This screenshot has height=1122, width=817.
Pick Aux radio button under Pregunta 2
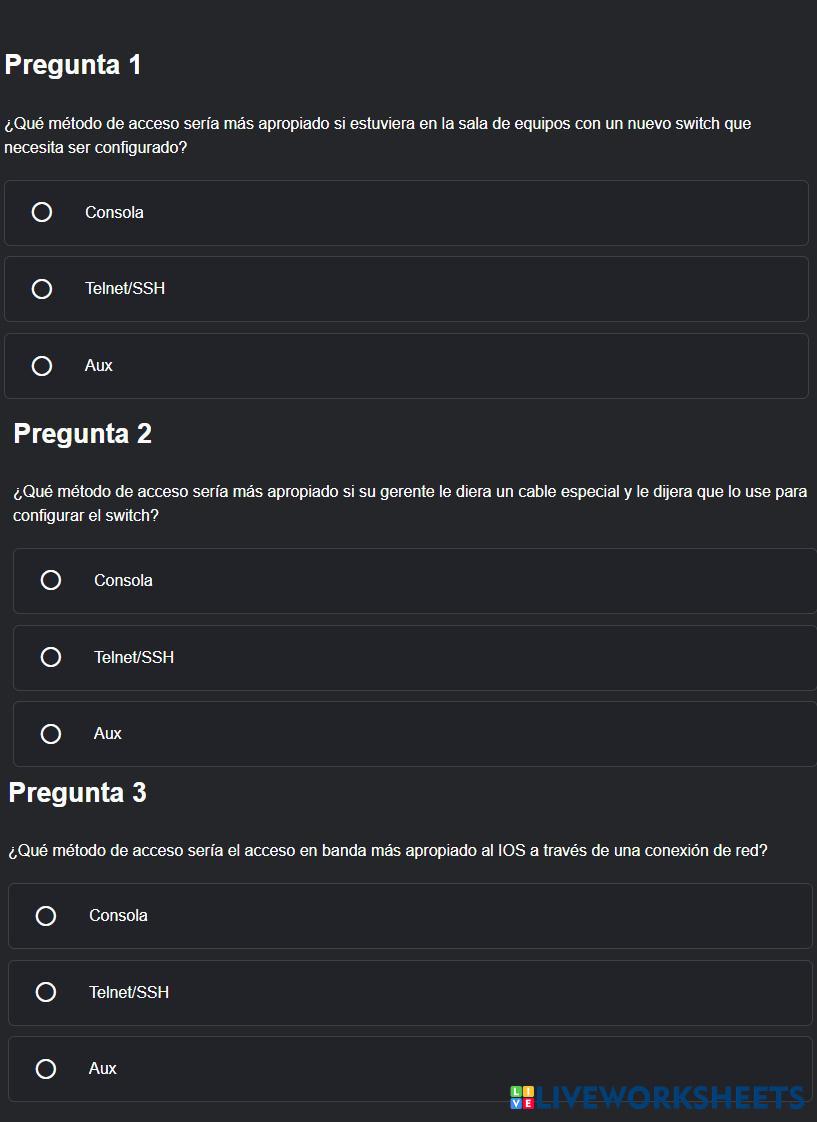[51, 734]
